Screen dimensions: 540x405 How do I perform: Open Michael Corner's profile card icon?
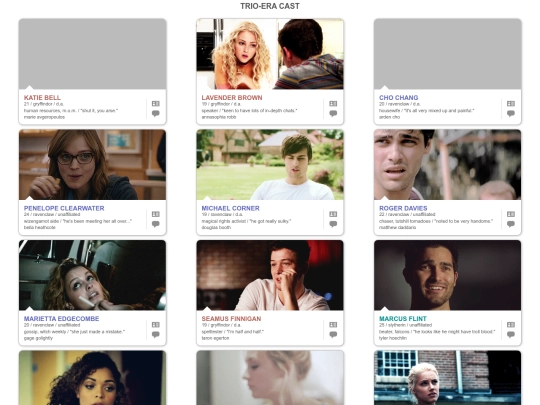333,214
